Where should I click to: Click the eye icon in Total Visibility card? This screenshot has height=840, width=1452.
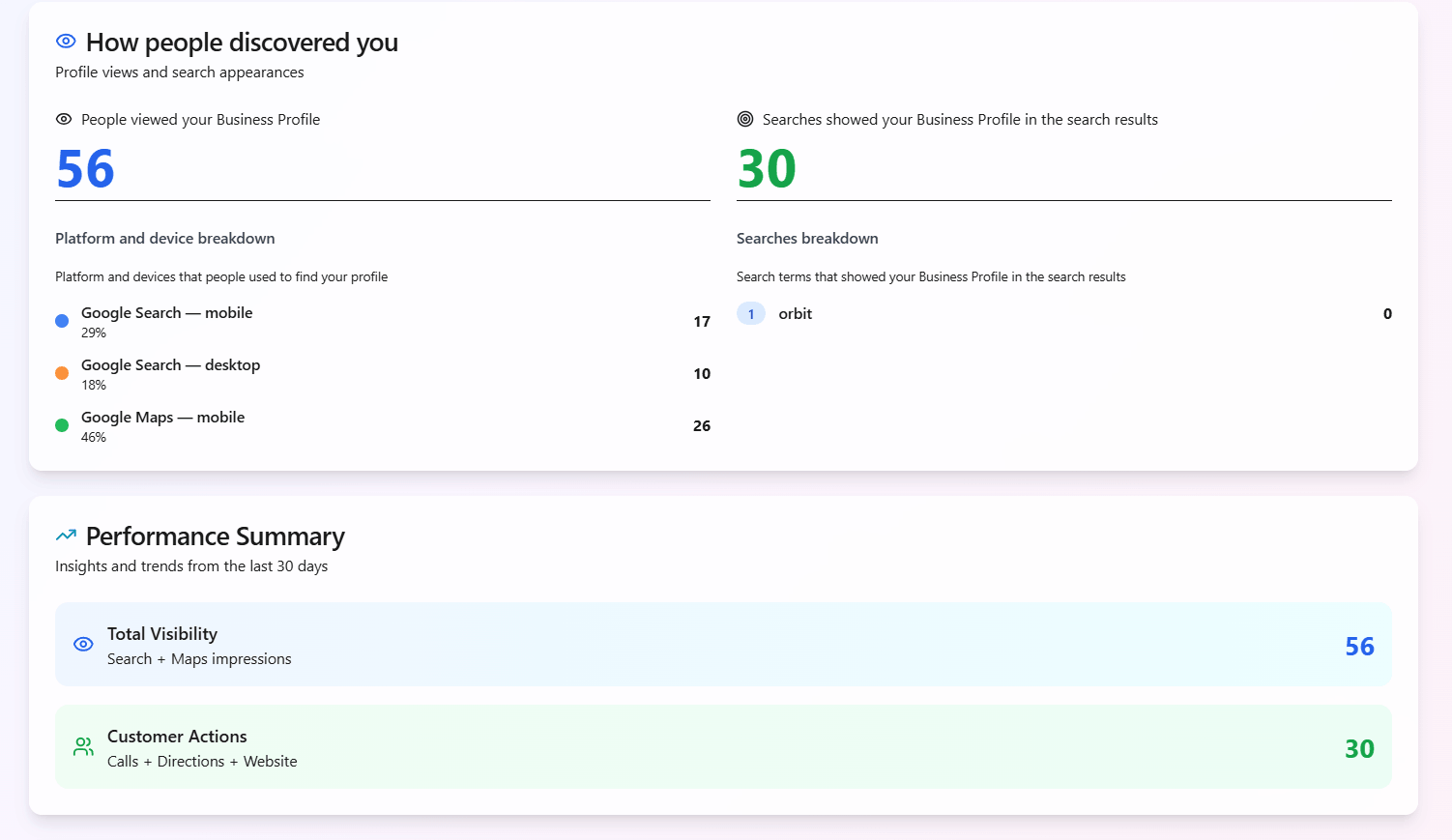(x=84, y=644)
